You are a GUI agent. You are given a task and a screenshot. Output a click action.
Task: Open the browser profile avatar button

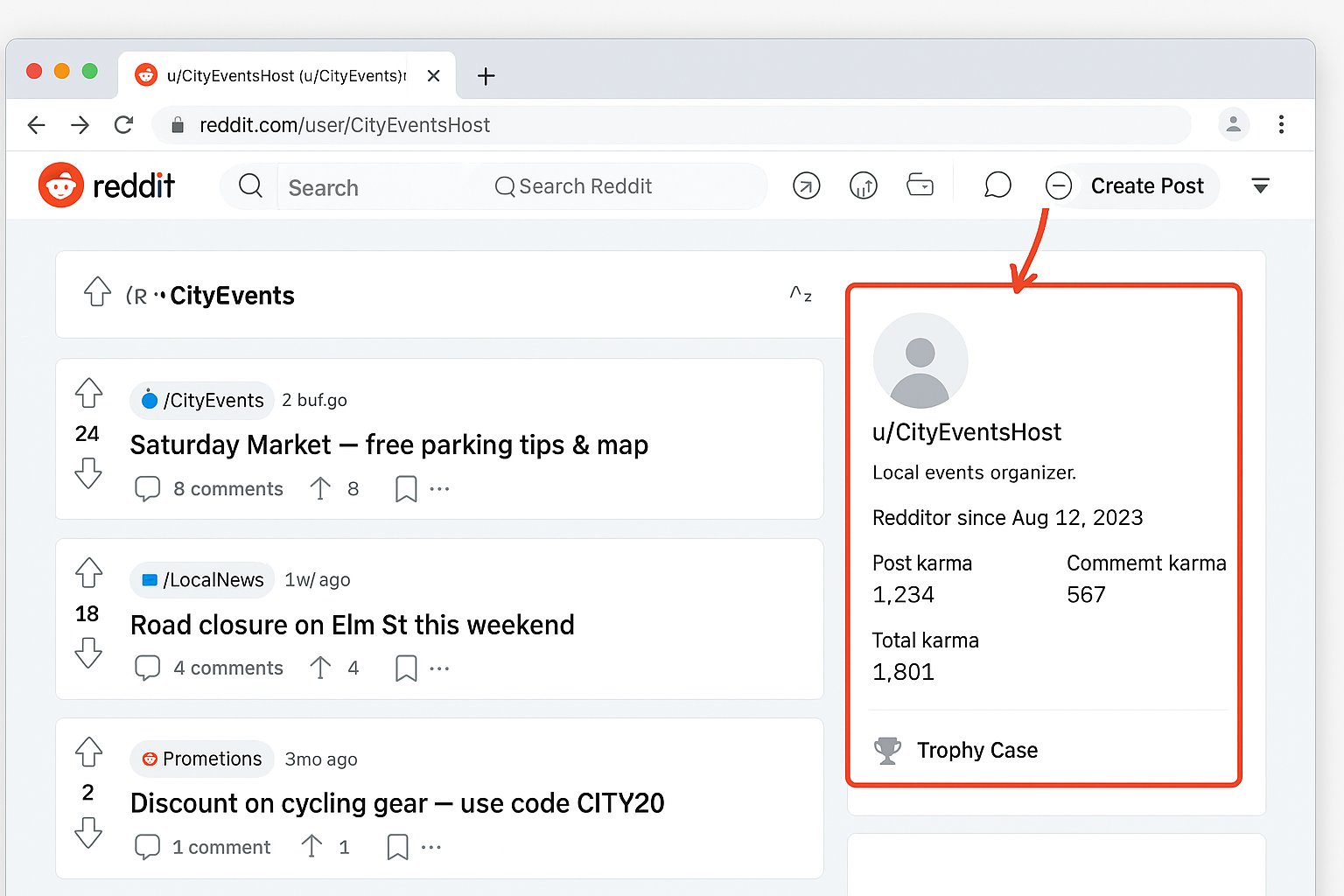coord(1234,124)
